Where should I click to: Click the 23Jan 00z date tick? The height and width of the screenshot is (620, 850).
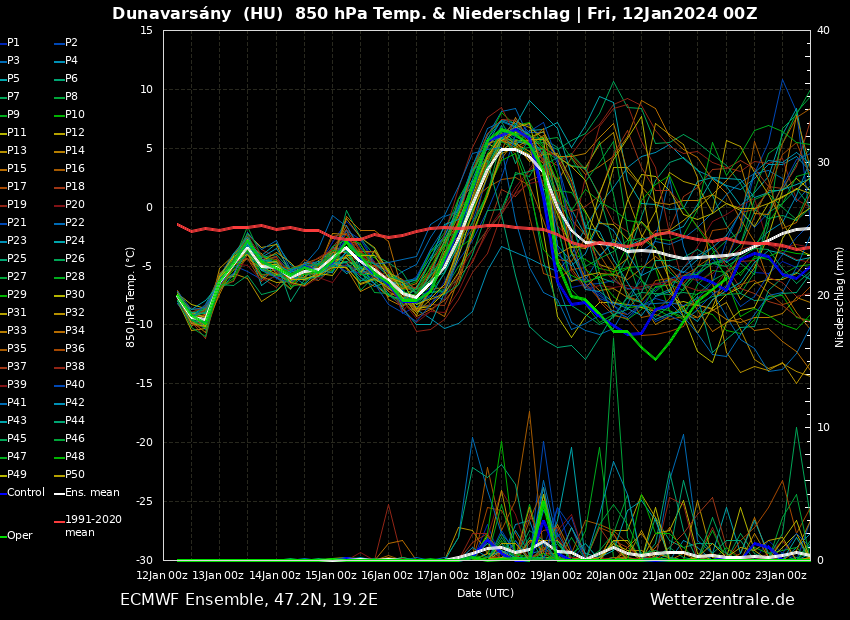(x=781, y=575)
